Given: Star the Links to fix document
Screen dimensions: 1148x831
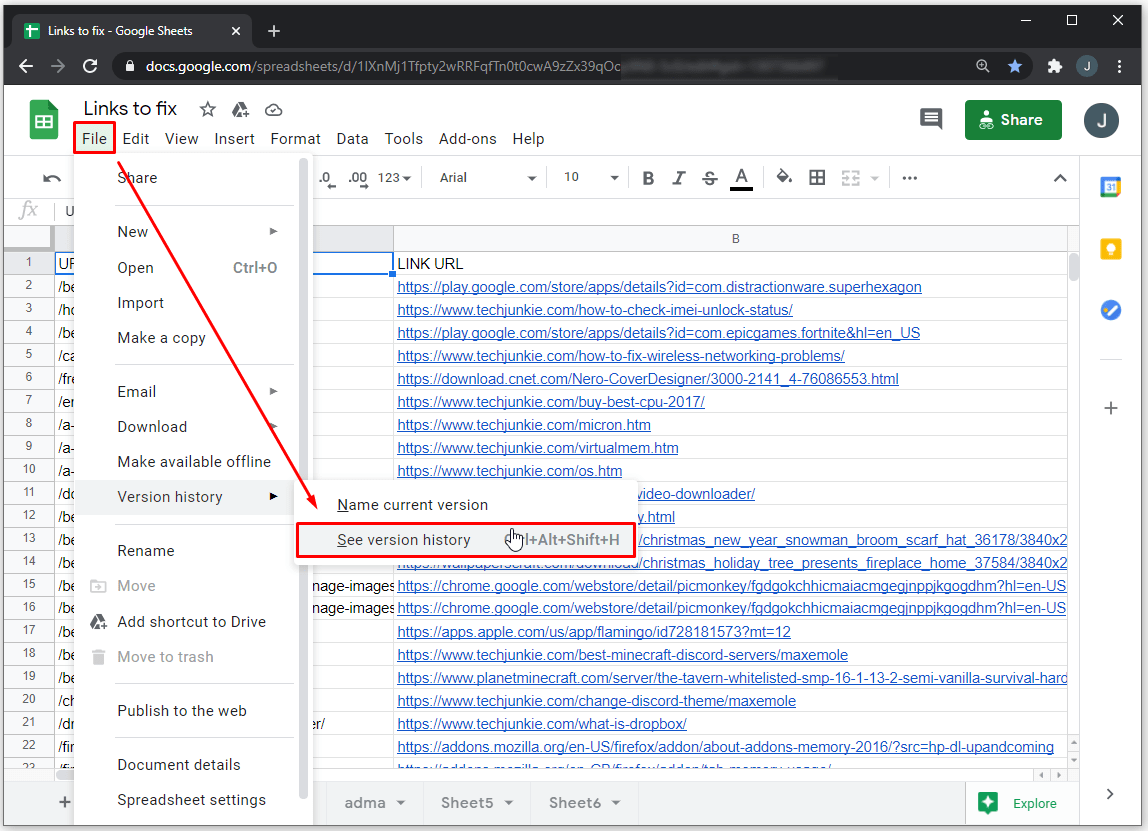Looking at the screenshot, I should click(x=207, y=109).
